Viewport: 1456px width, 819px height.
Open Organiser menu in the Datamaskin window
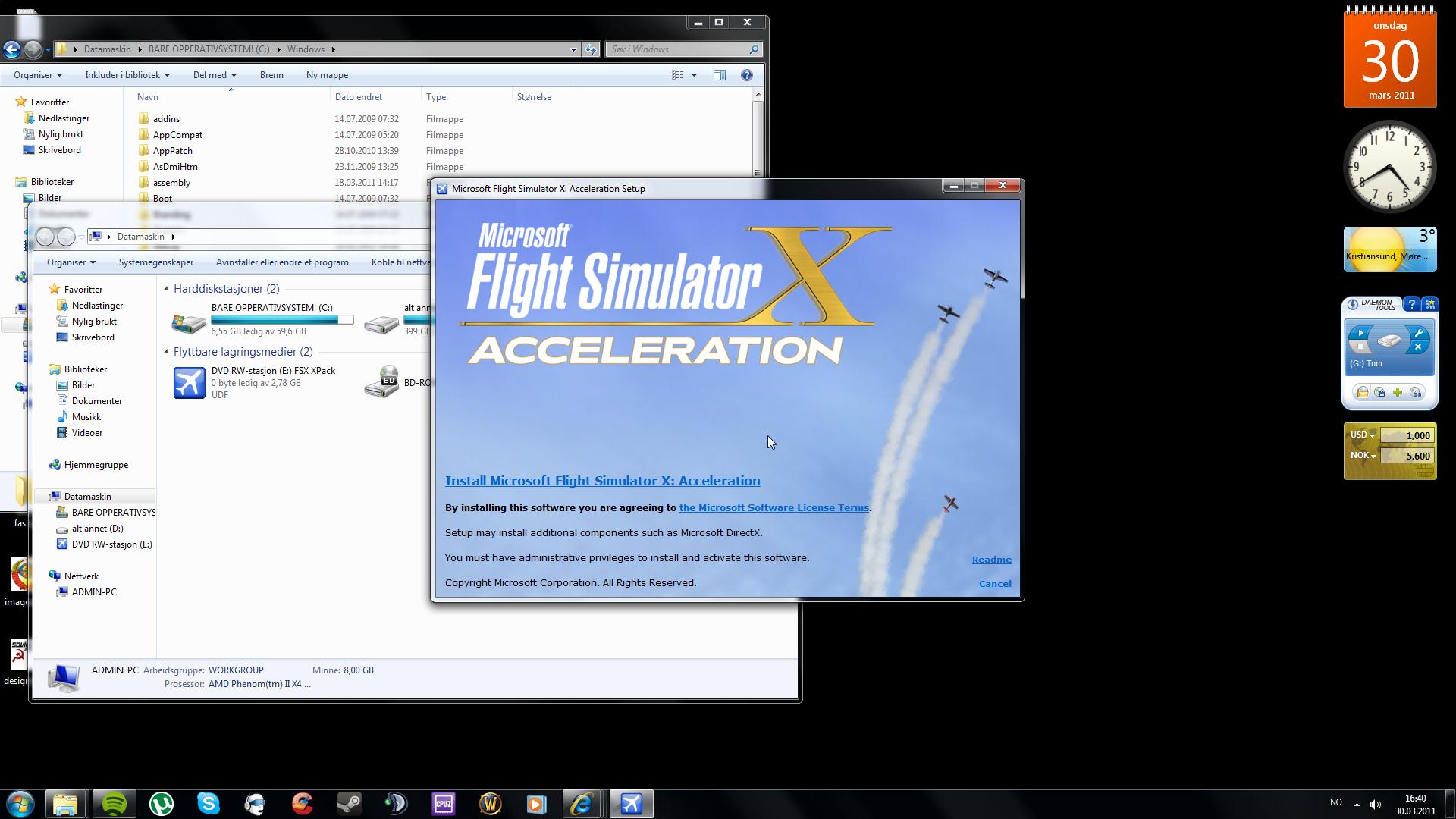[x=71, y=262]
